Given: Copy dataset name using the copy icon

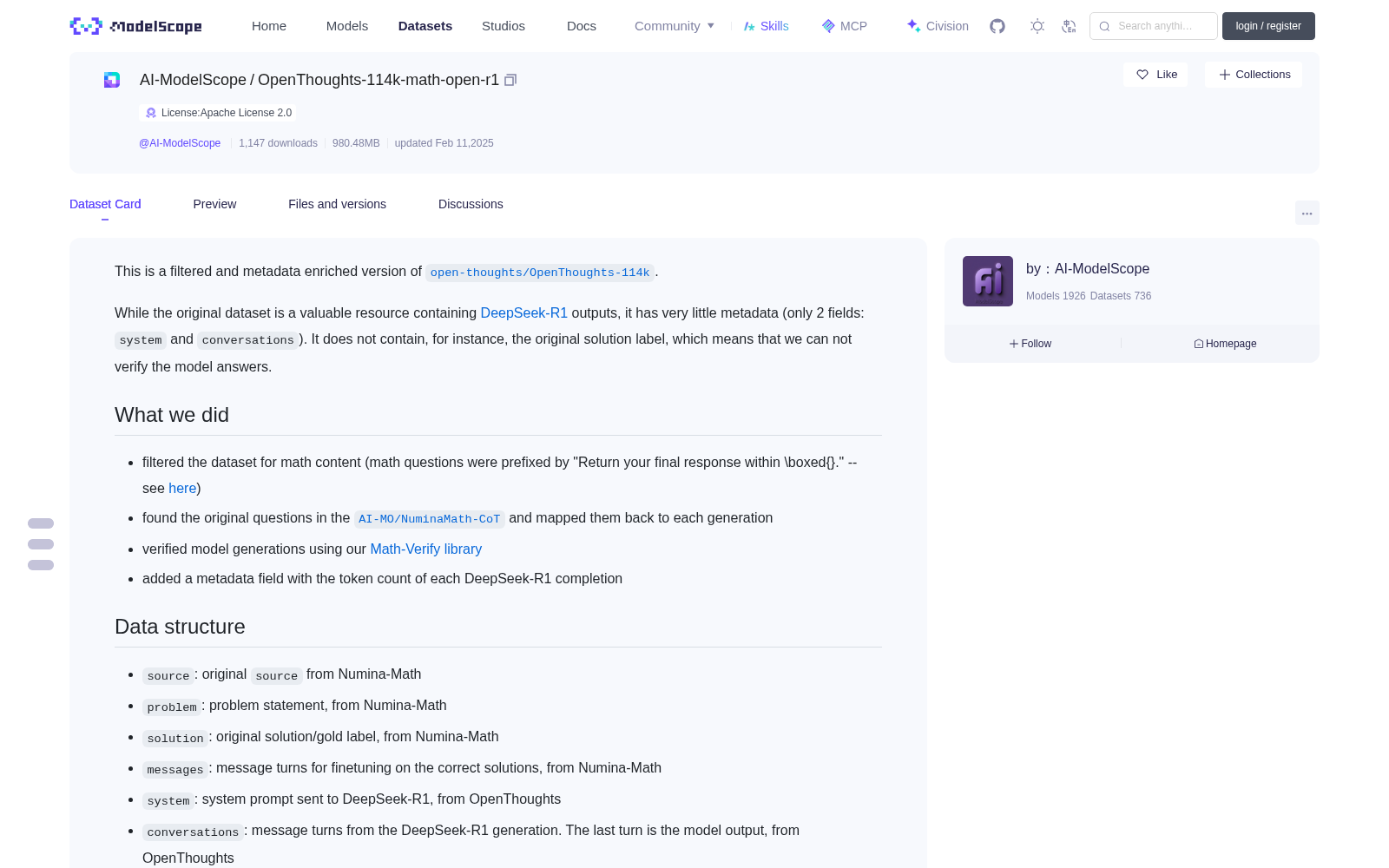Looking at the screenshot, I should click(510, 80).
